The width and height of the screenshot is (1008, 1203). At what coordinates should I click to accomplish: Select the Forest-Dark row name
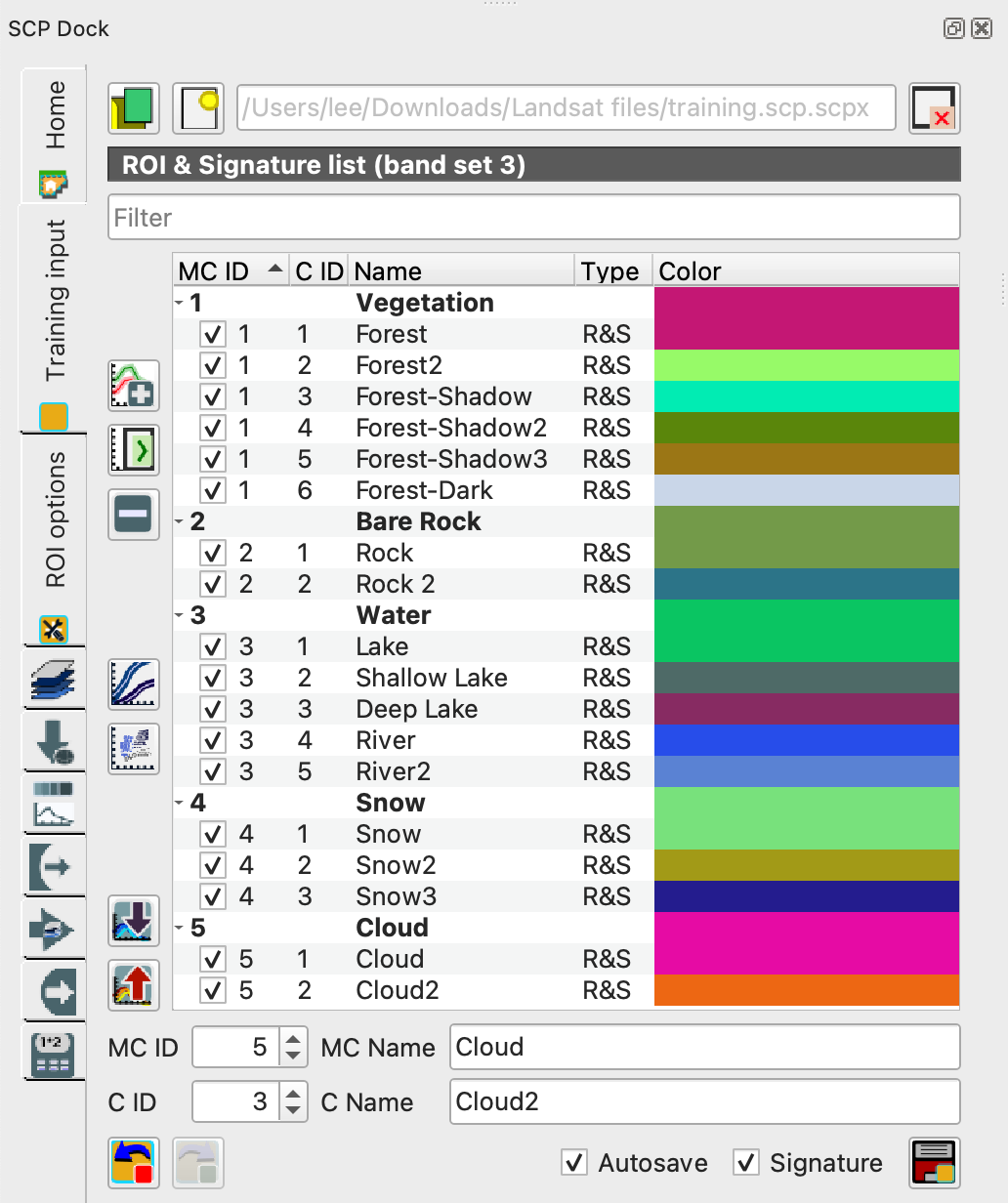(424, 490)
